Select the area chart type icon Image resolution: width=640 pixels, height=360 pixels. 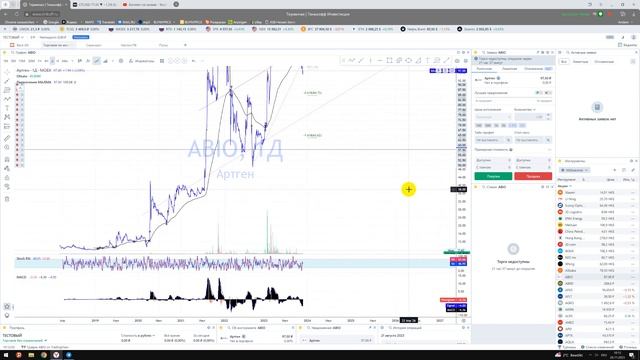(105, 61)
